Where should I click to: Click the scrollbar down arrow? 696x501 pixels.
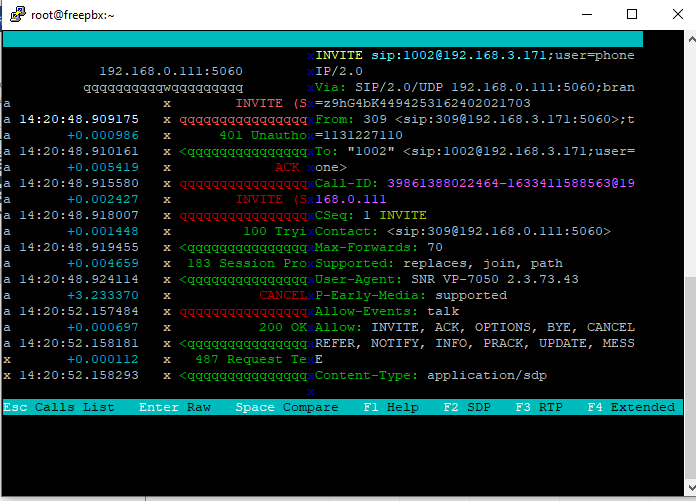[x=691, y=487]
